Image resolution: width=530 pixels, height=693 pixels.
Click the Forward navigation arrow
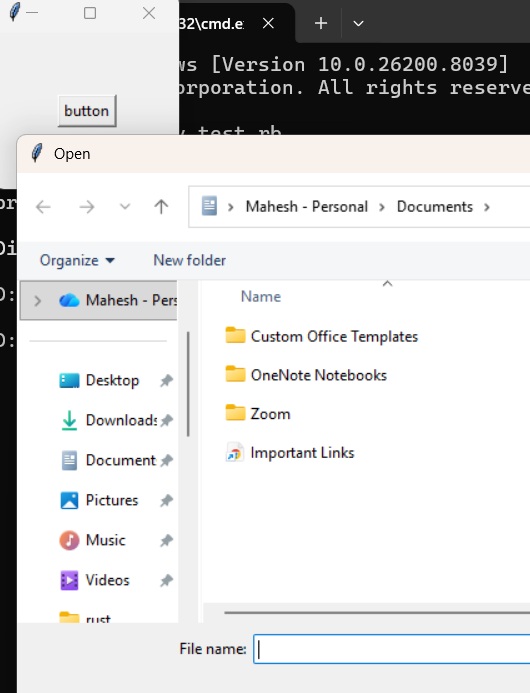click(x=87, y=207)
